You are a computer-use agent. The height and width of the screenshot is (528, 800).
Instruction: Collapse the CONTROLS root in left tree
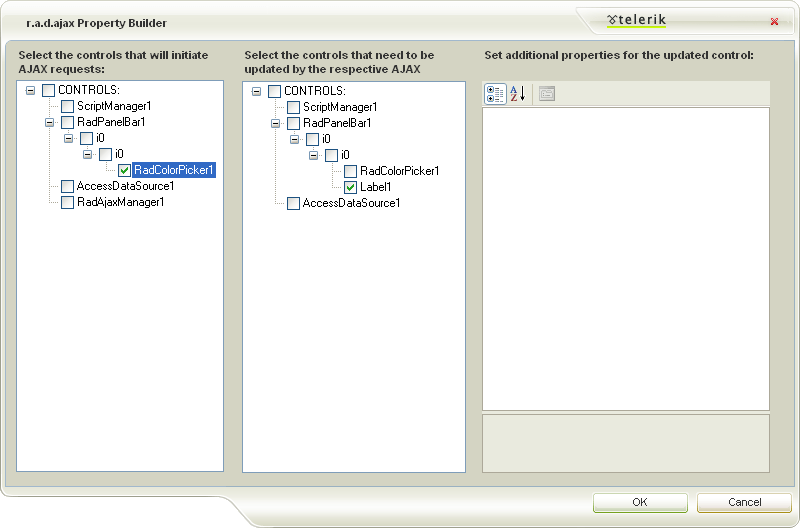click(x=30, y=90)
